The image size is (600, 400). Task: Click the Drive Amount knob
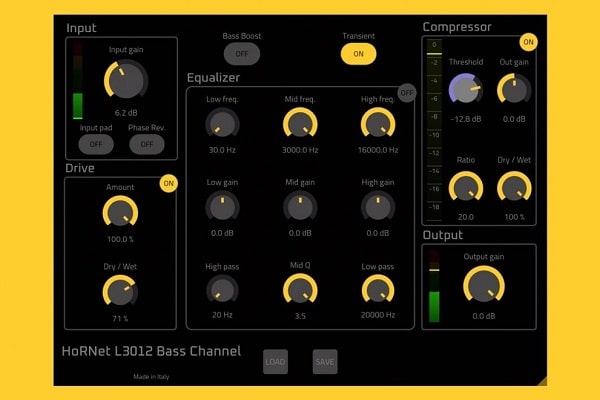(x=120, y=212)
